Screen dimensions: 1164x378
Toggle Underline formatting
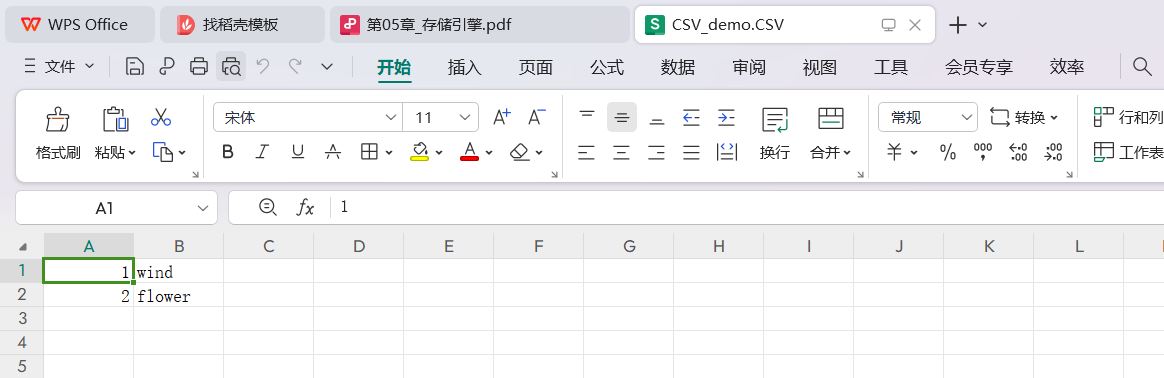pyautogui.click(x=298, y=152)
